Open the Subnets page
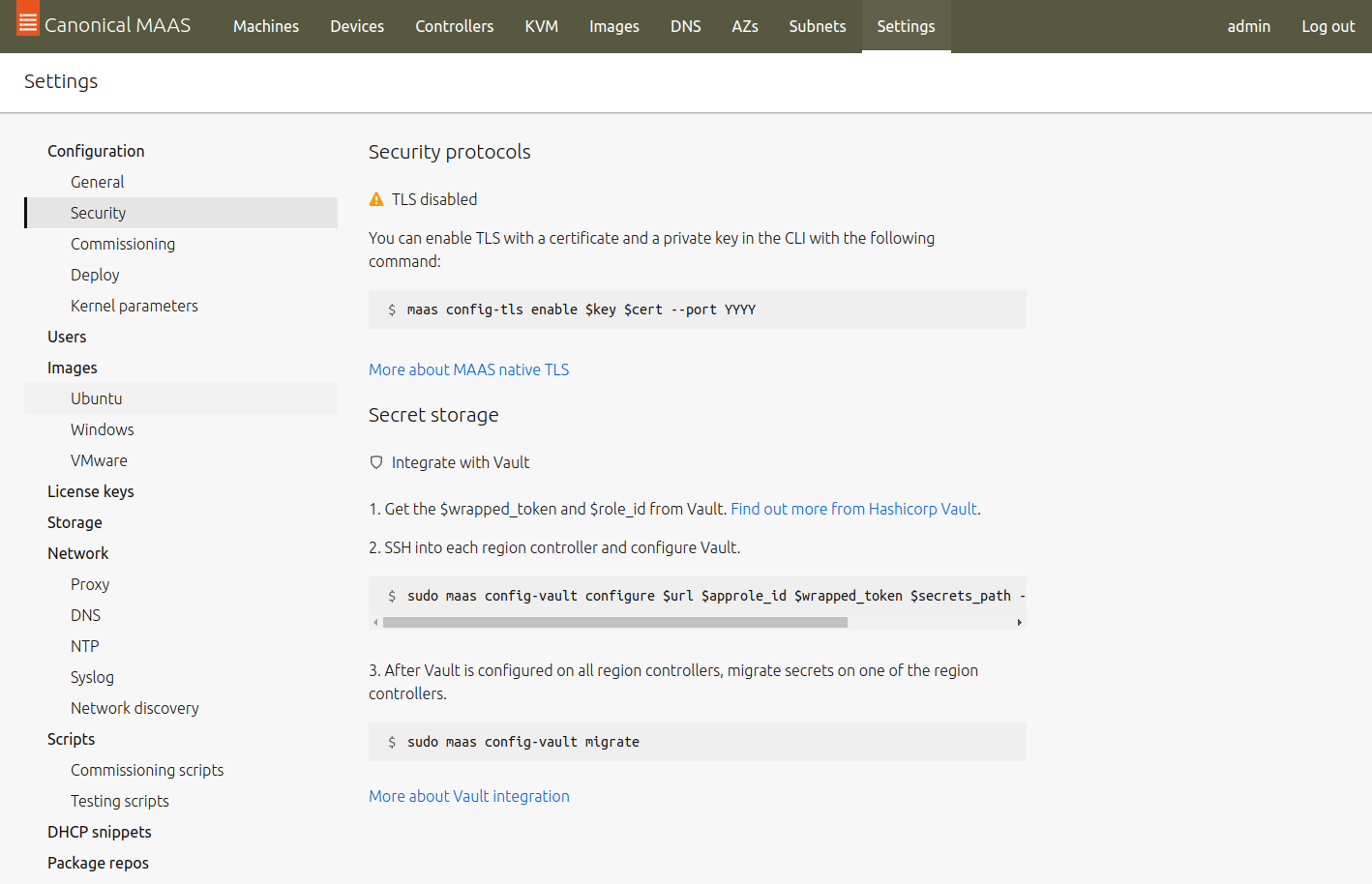Viewport: 1372px width, 884px height. [x=817, y=26]
